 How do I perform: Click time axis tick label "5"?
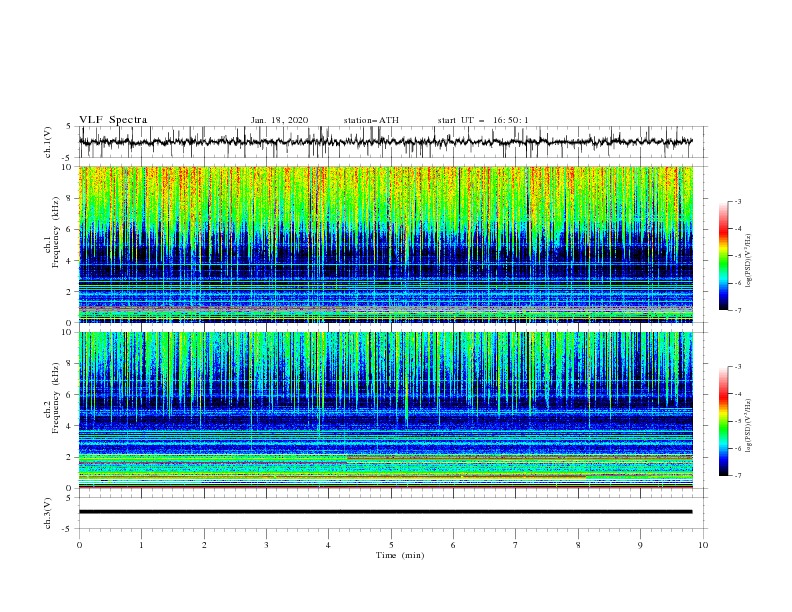click(391, 545)
